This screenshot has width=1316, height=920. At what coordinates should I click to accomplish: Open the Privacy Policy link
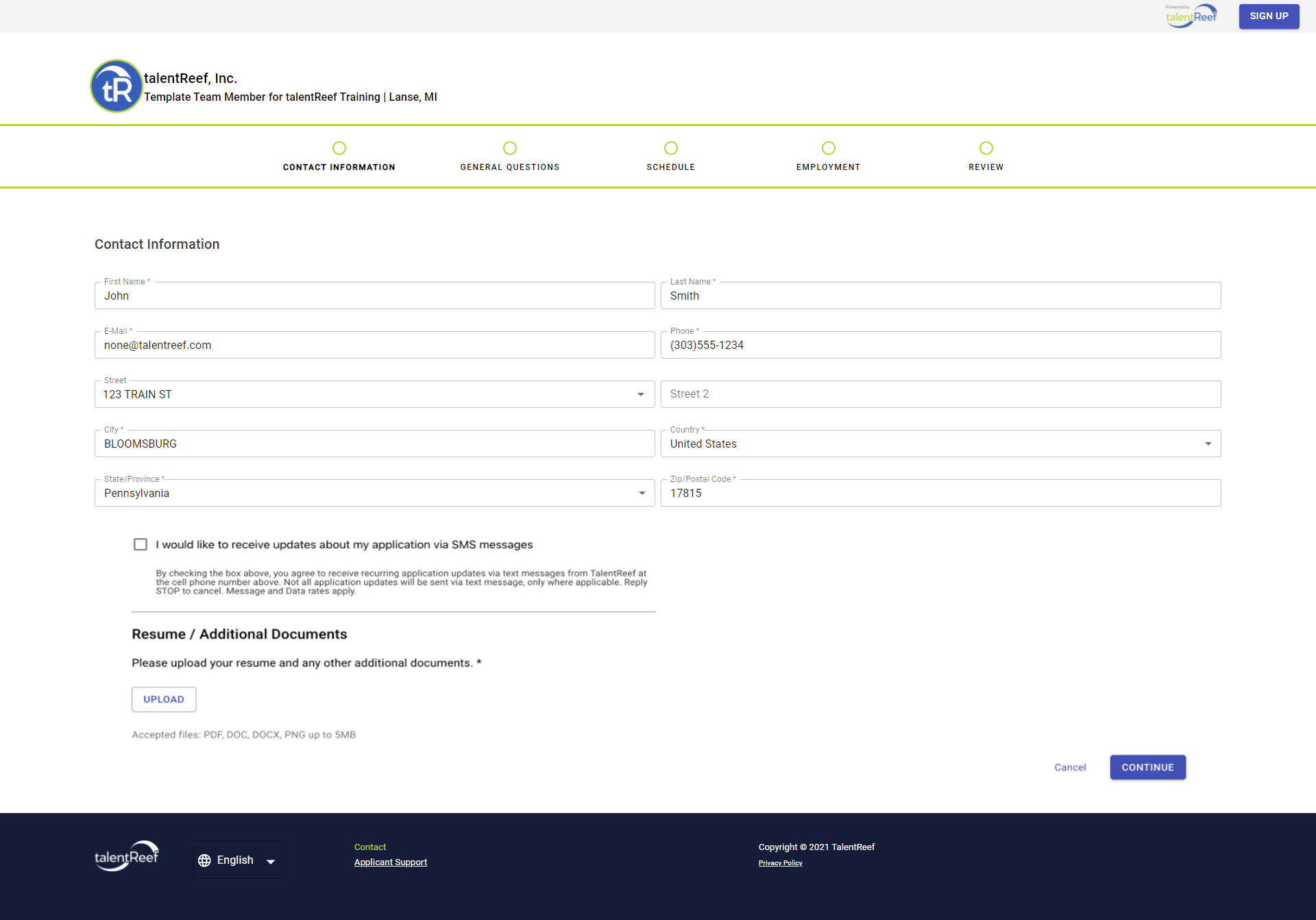[780, 862]
